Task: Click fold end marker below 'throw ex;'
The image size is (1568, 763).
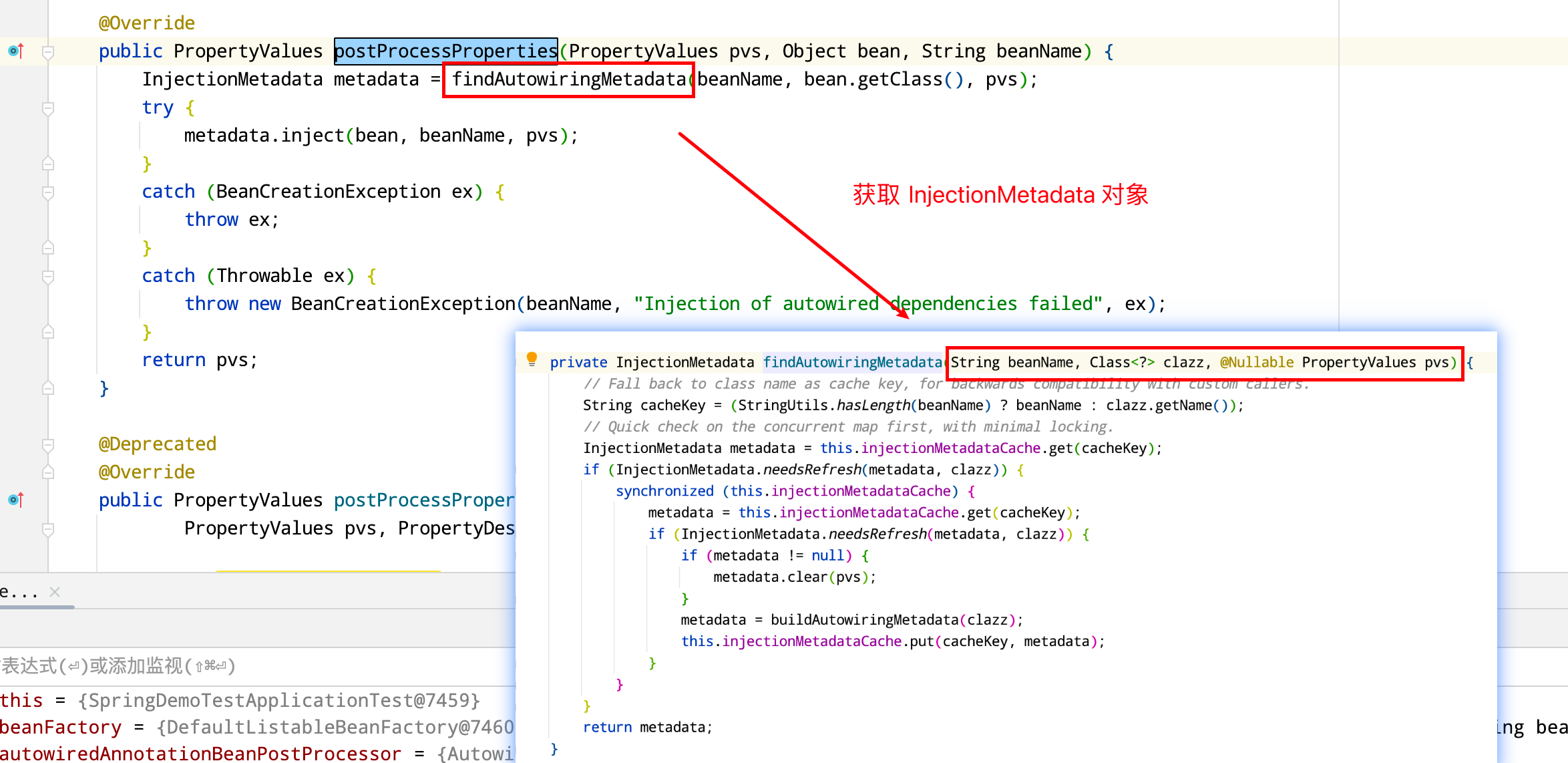Action: [48, 248]
